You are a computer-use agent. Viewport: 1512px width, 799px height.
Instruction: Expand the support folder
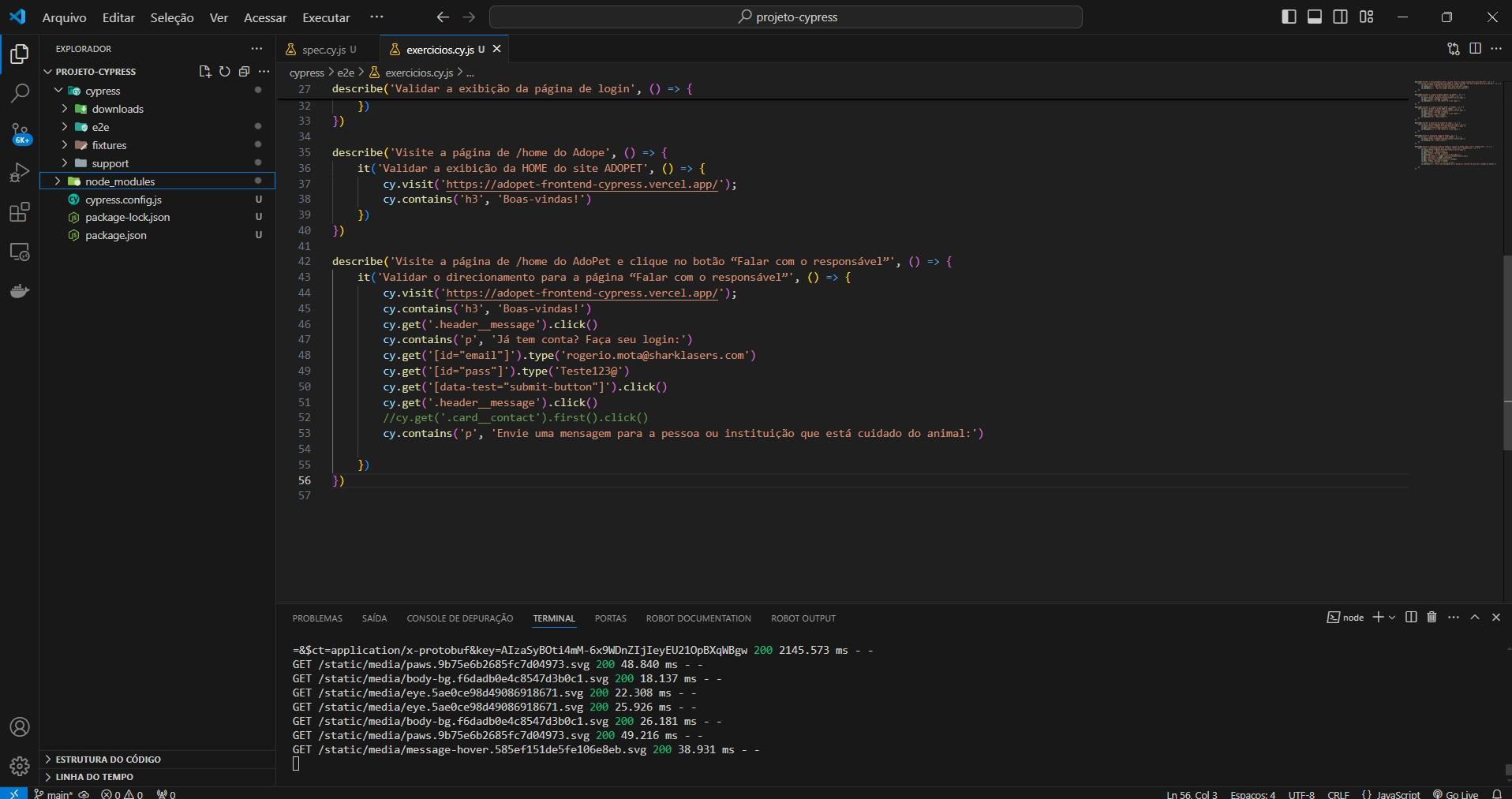[65, 163]
